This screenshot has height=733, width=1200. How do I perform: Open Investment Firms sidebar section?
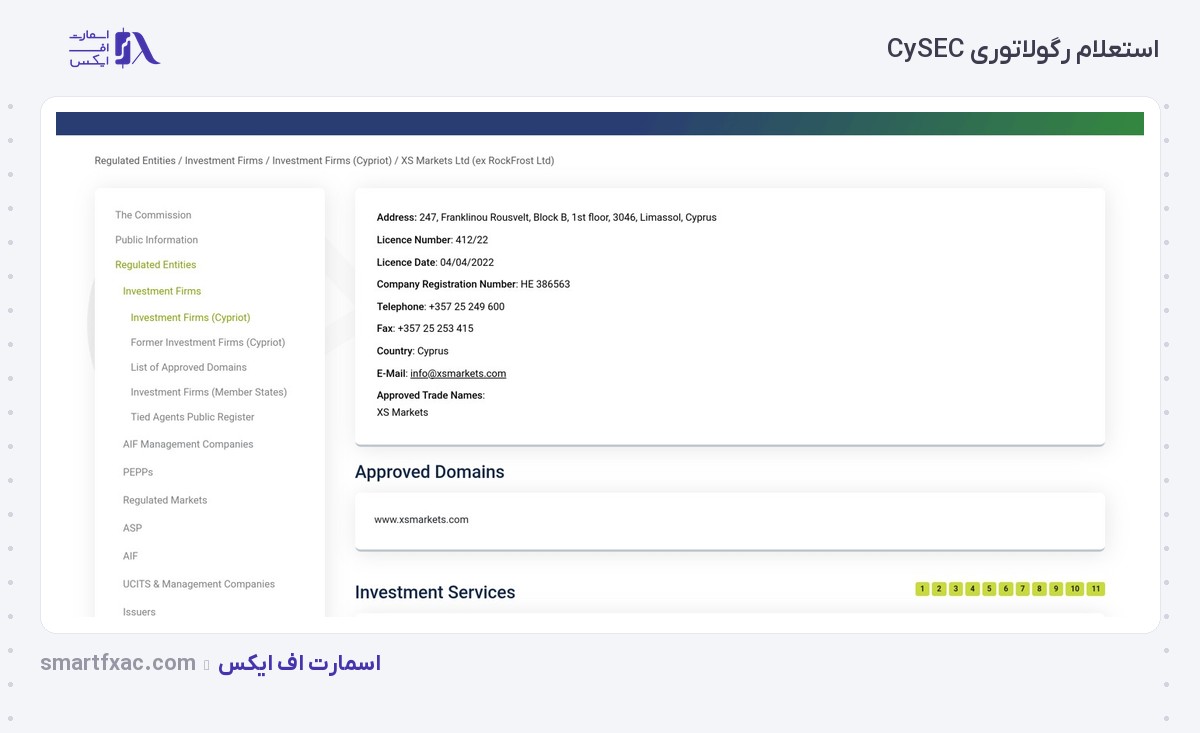tap(162, 291)
